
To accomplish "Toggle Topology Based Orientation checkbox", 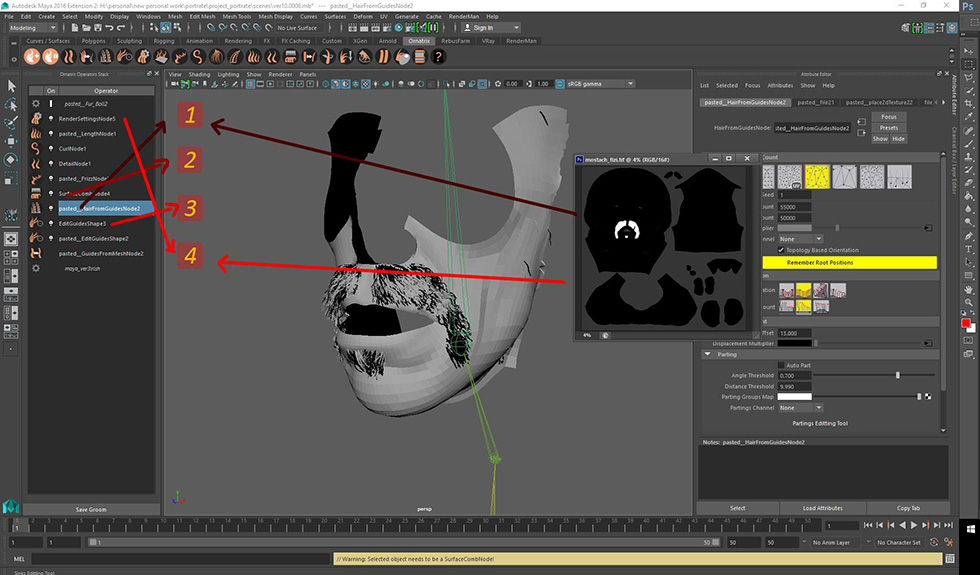I will pyautogui.click(x=781, y=249).
